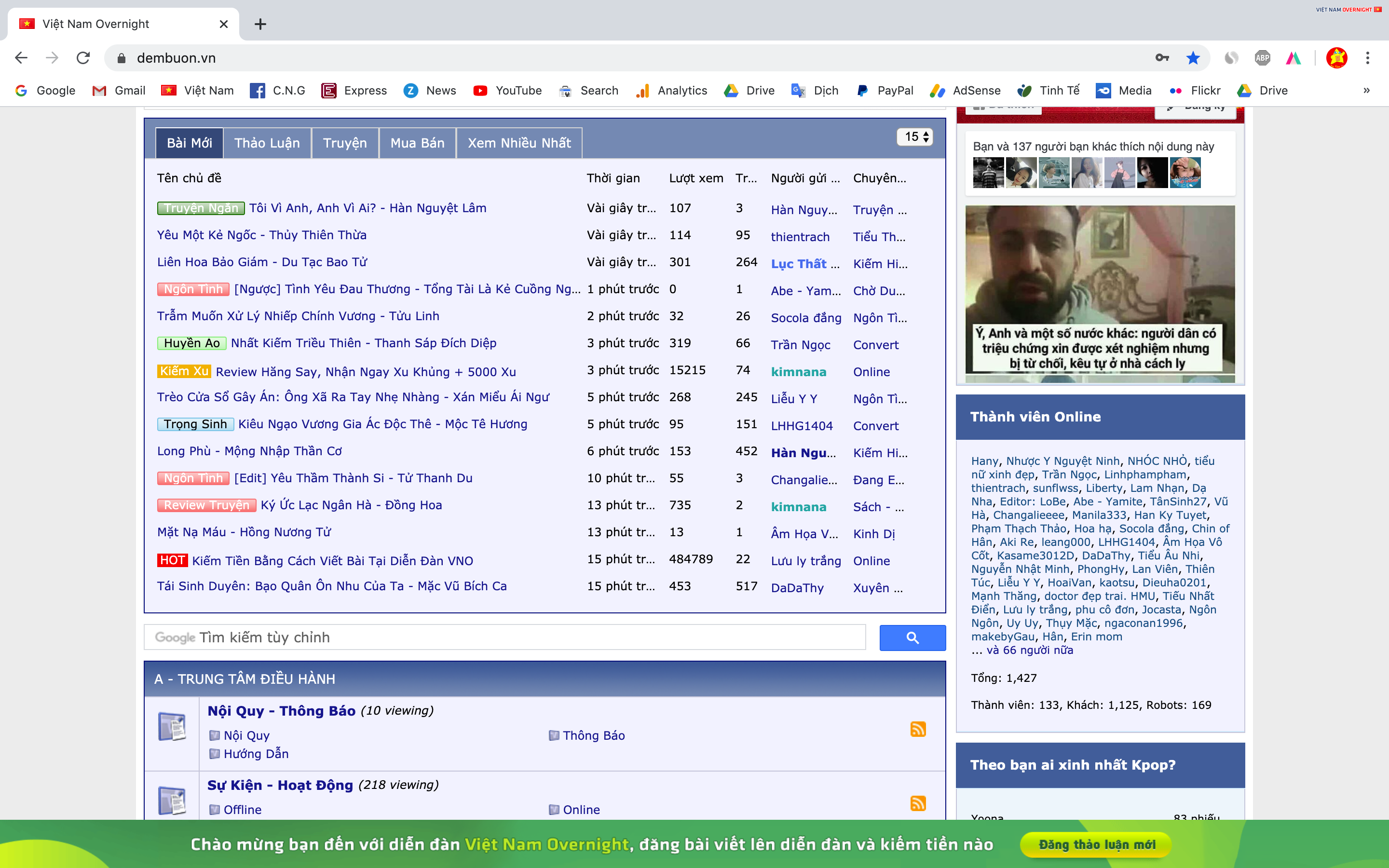Open thread Yêu Một Kẻ Ngốc - Thủy Thiên Thừa
Viewport: 1389px width, 868px height.
click(262, 235)
